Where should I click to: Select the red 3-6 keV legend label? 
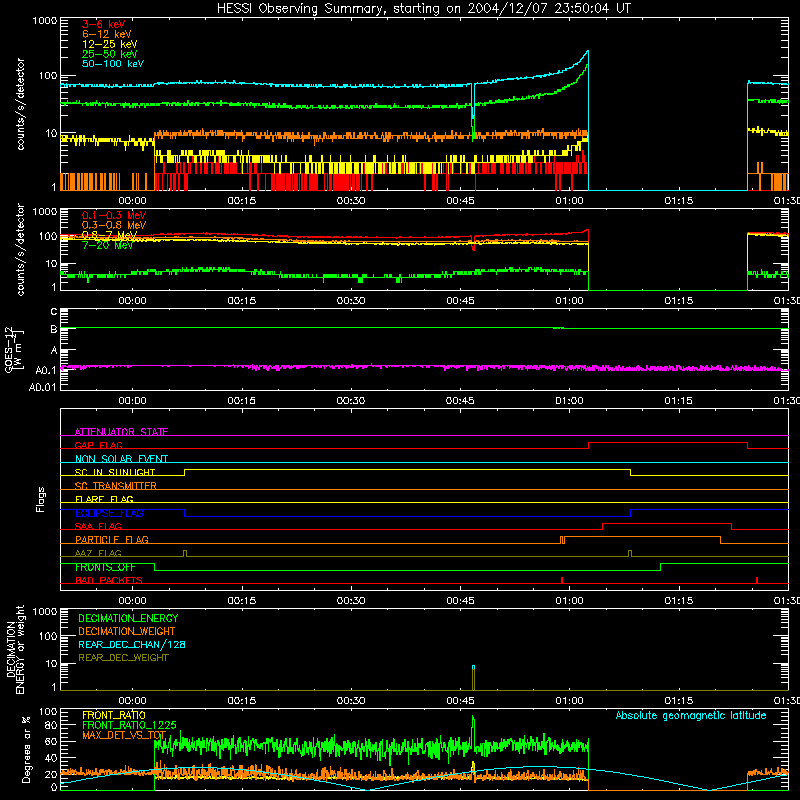(104, 24)
